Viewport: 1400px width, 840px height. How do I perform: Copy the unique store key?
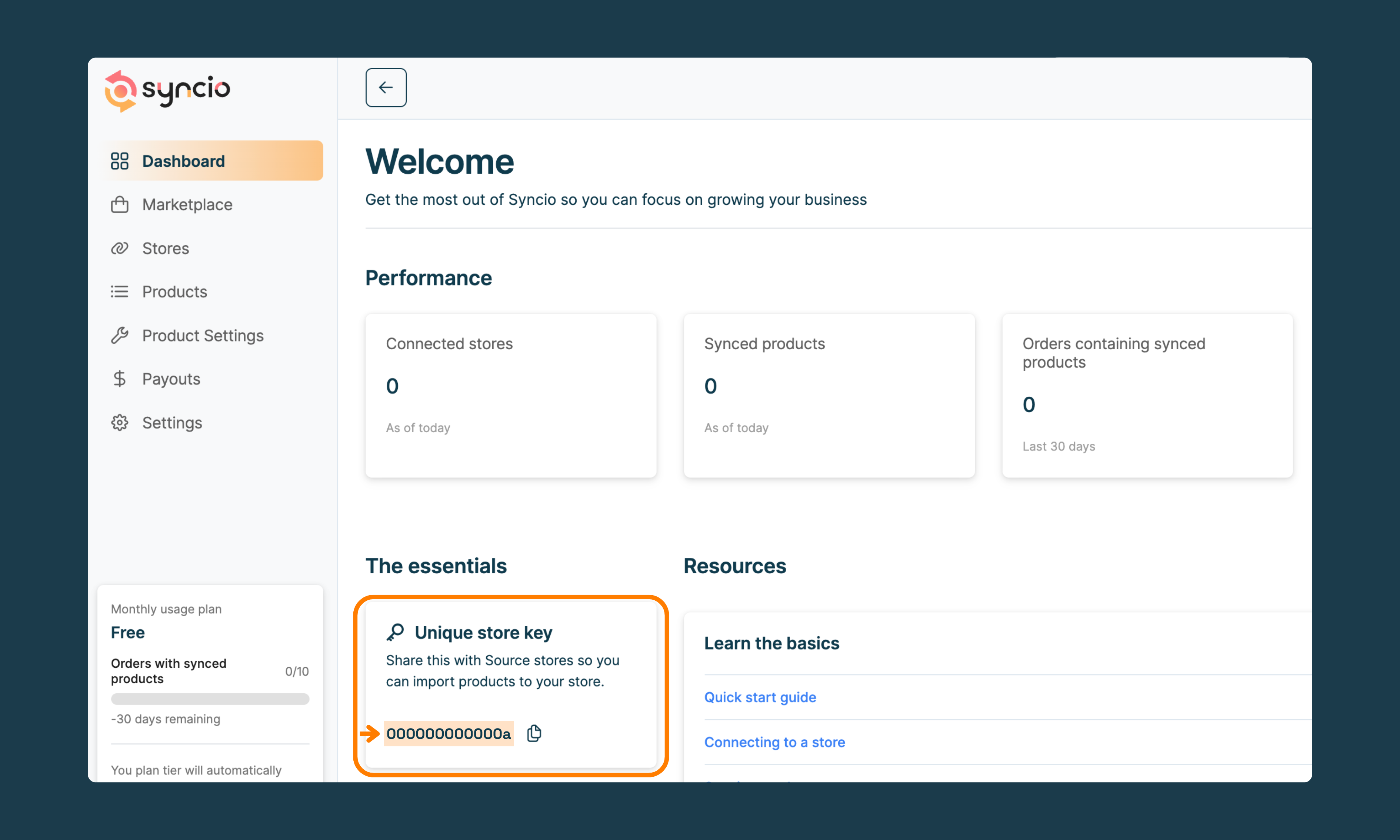coord(534,733)
